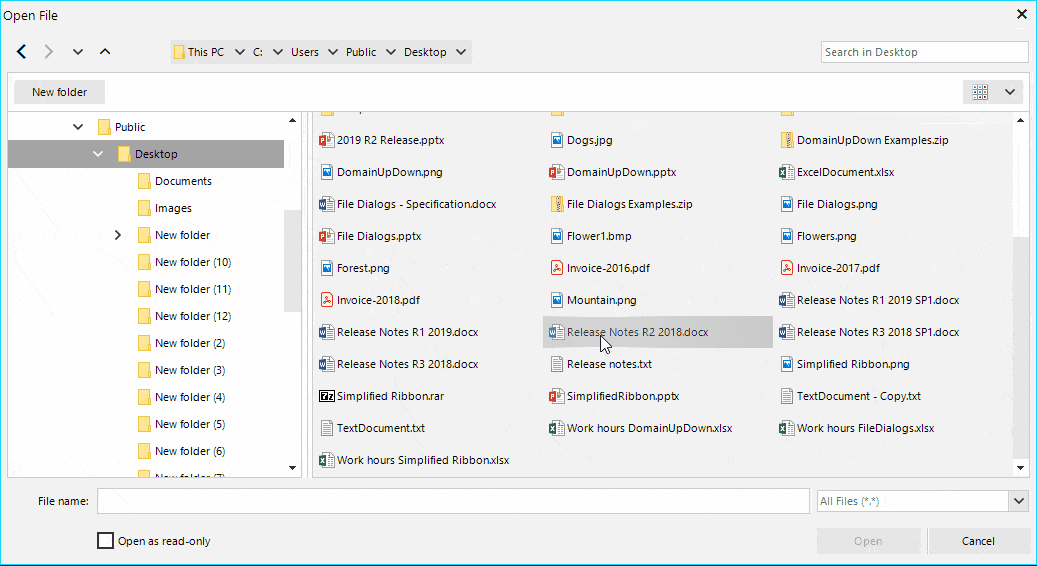Expand the New folder tree node

tap(118, 235)
